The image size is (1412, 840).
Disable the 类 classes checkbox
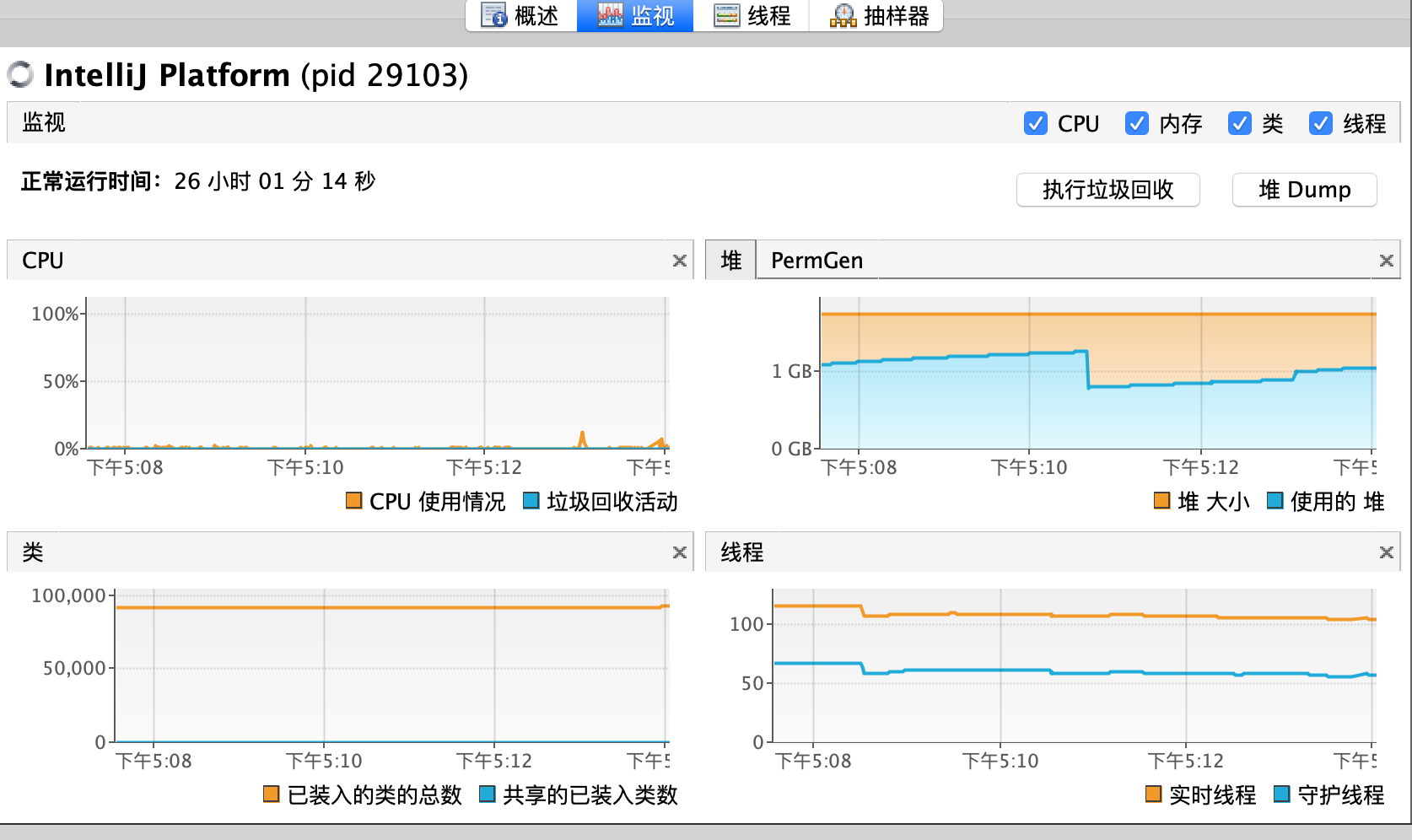[x=1239, y=123]
